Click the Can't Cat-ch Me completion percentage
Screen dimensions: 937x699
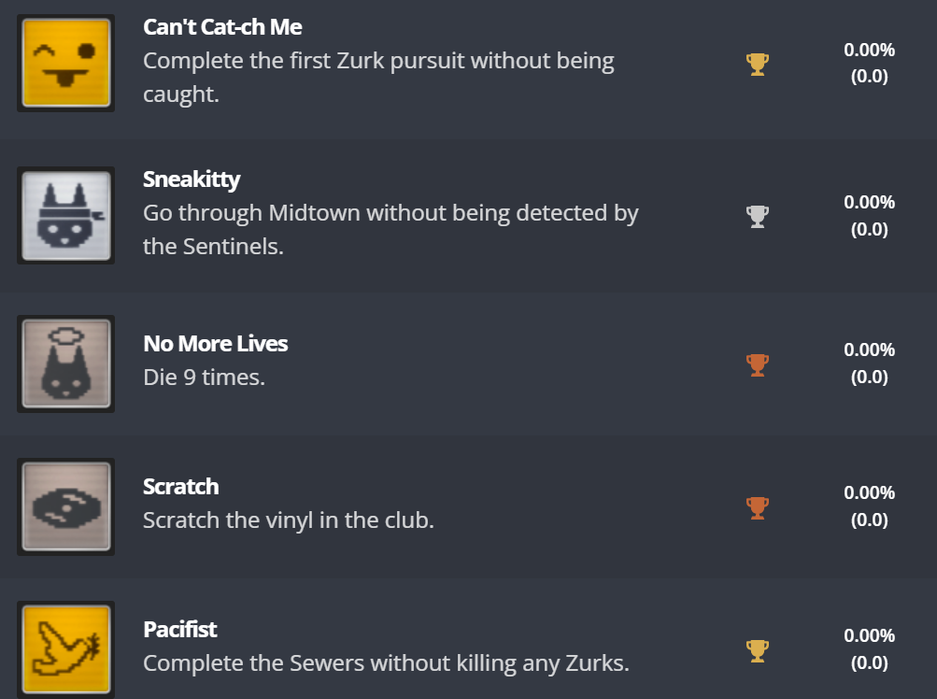[869, 50]
